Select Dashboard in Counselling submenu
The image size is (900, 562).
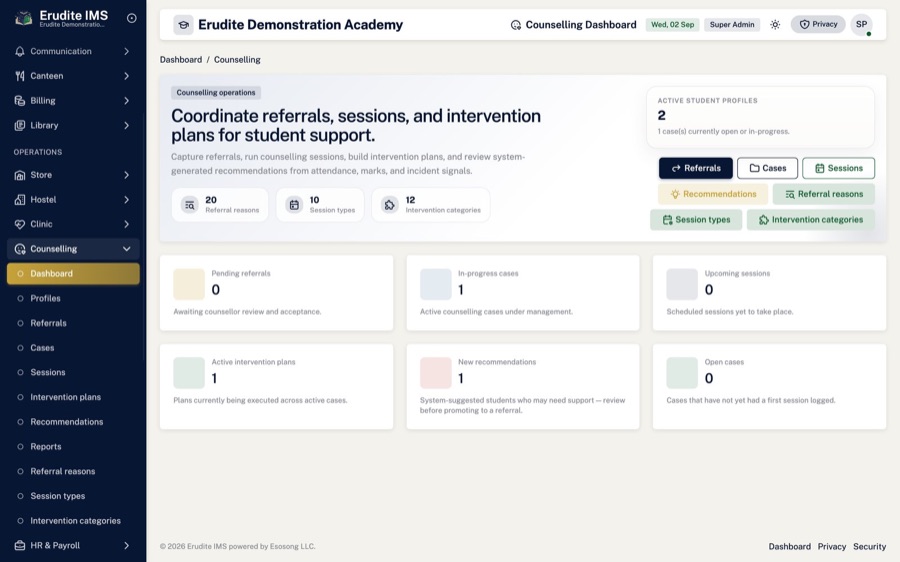[x=73, y=274]
